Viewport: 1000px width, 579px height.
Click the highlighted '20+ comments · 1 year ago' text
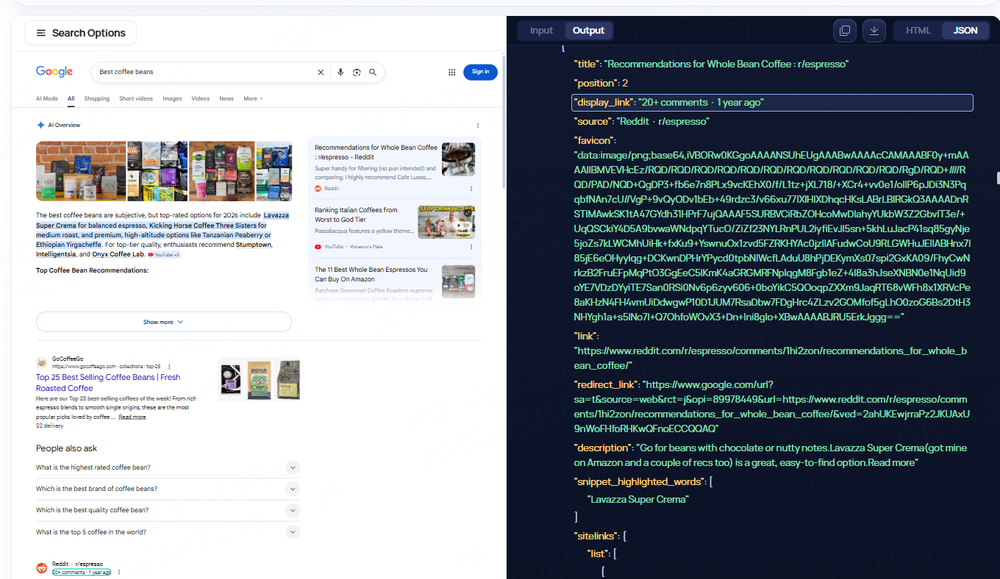(82, 572)
